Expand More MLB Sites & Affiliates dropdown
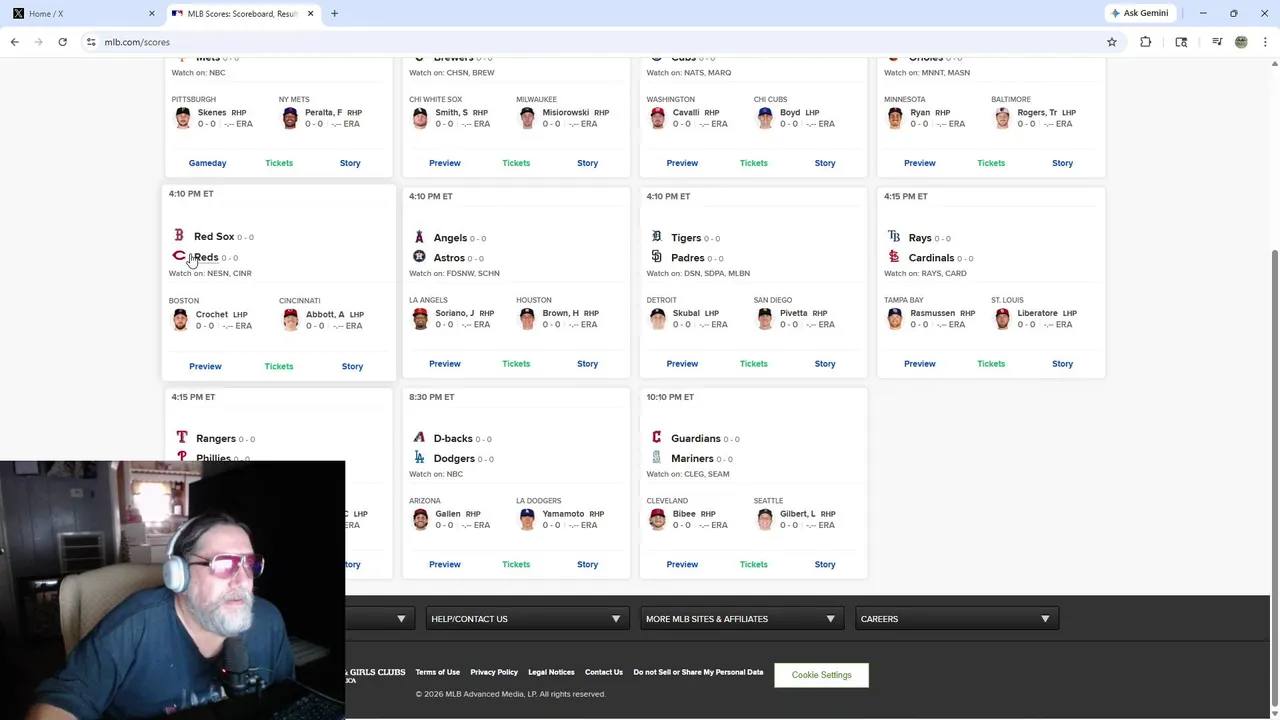 [x=742, y=619]
